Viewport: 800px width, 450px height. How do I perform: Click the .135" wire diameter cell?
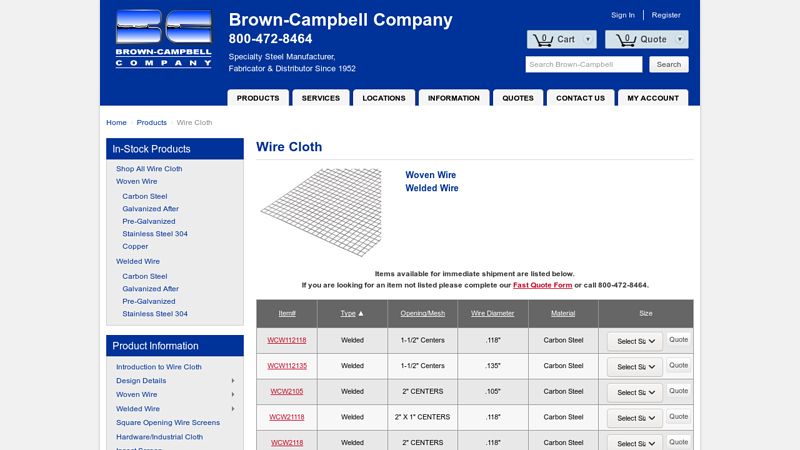(x=493, y=366)
